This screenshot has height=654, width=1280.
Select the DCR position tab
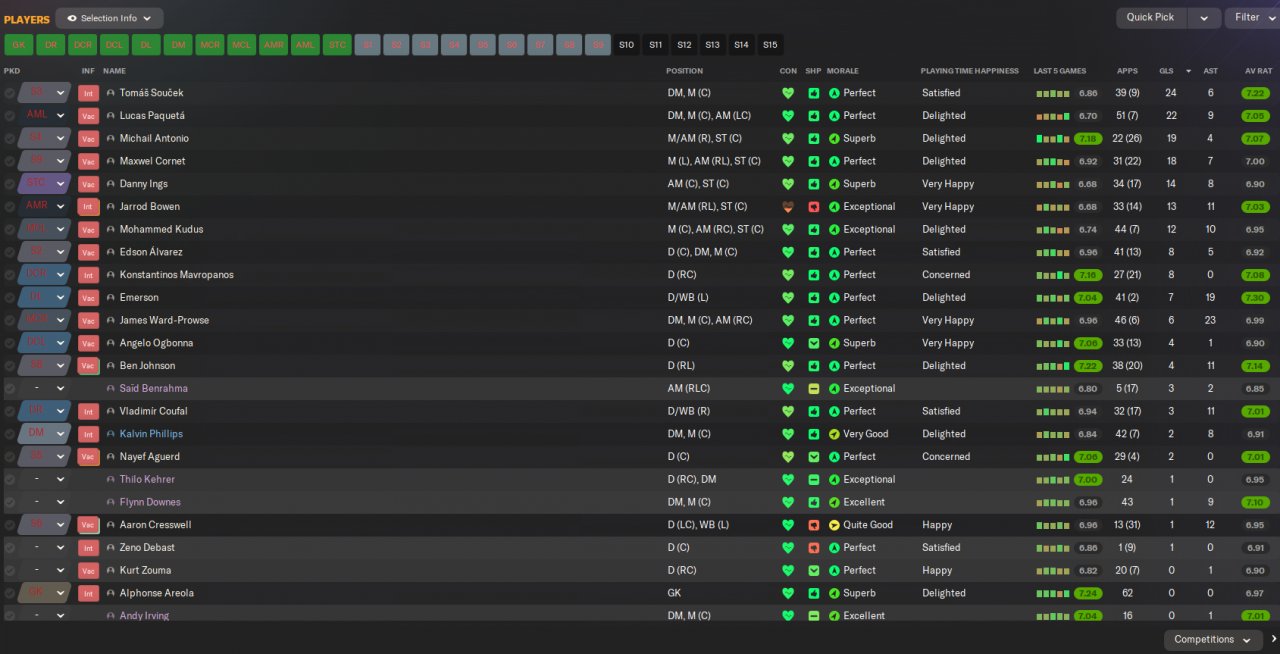[x=82, y=45]
